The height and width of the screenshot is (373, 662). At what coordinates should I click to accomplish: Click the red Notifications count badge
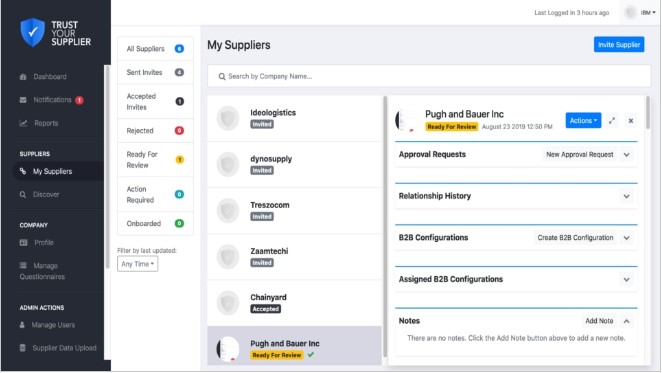pos(79,100)
